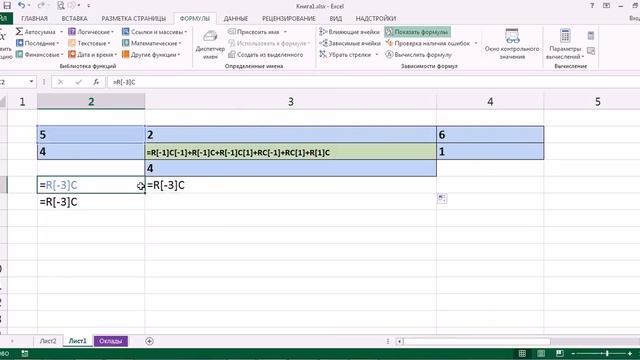The width and height of the screenshot is (640, 360).
Task: Open Параметры вычислений options
Action: click(x=565, y=44)
